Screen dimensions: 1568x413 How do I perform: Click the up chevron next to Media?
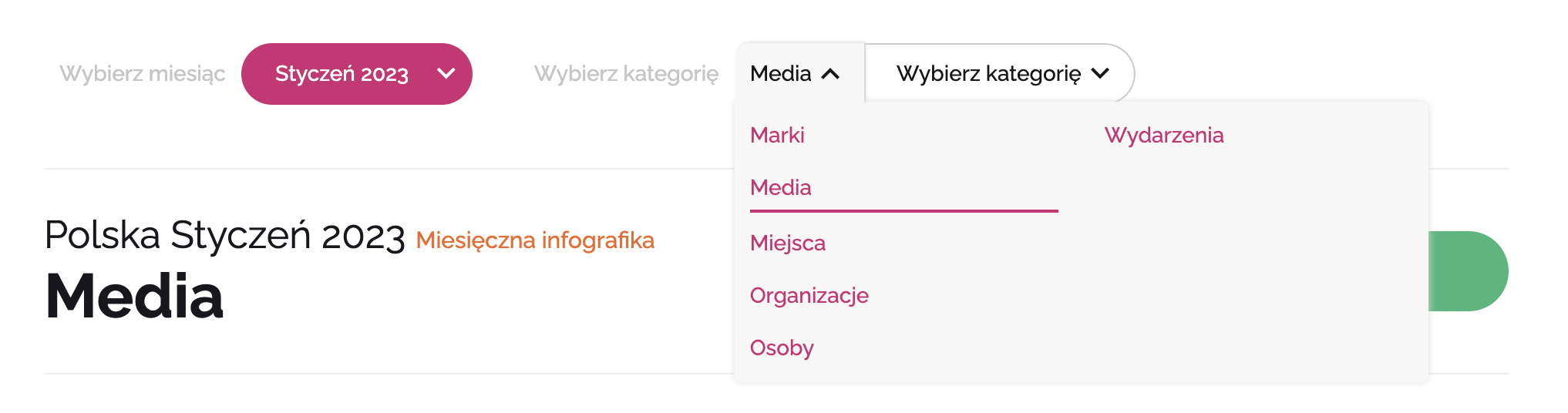click(x=830, y=74)
